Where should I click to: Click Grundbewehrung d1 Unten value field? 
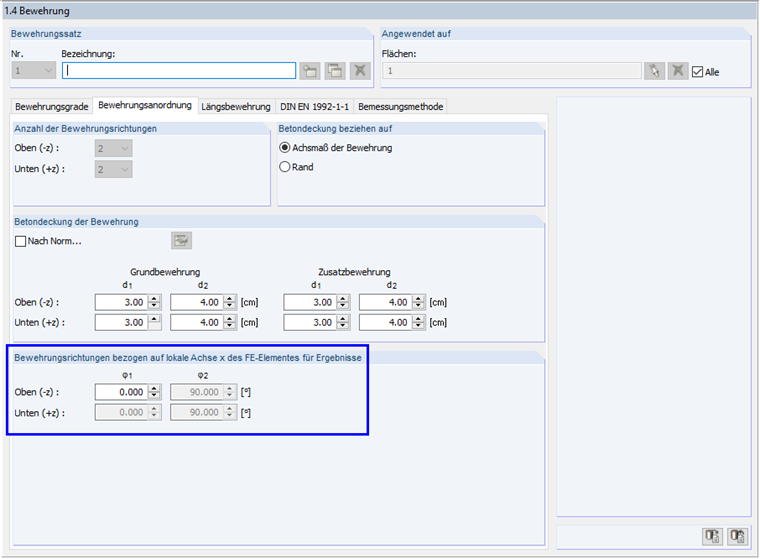(122, 322)
